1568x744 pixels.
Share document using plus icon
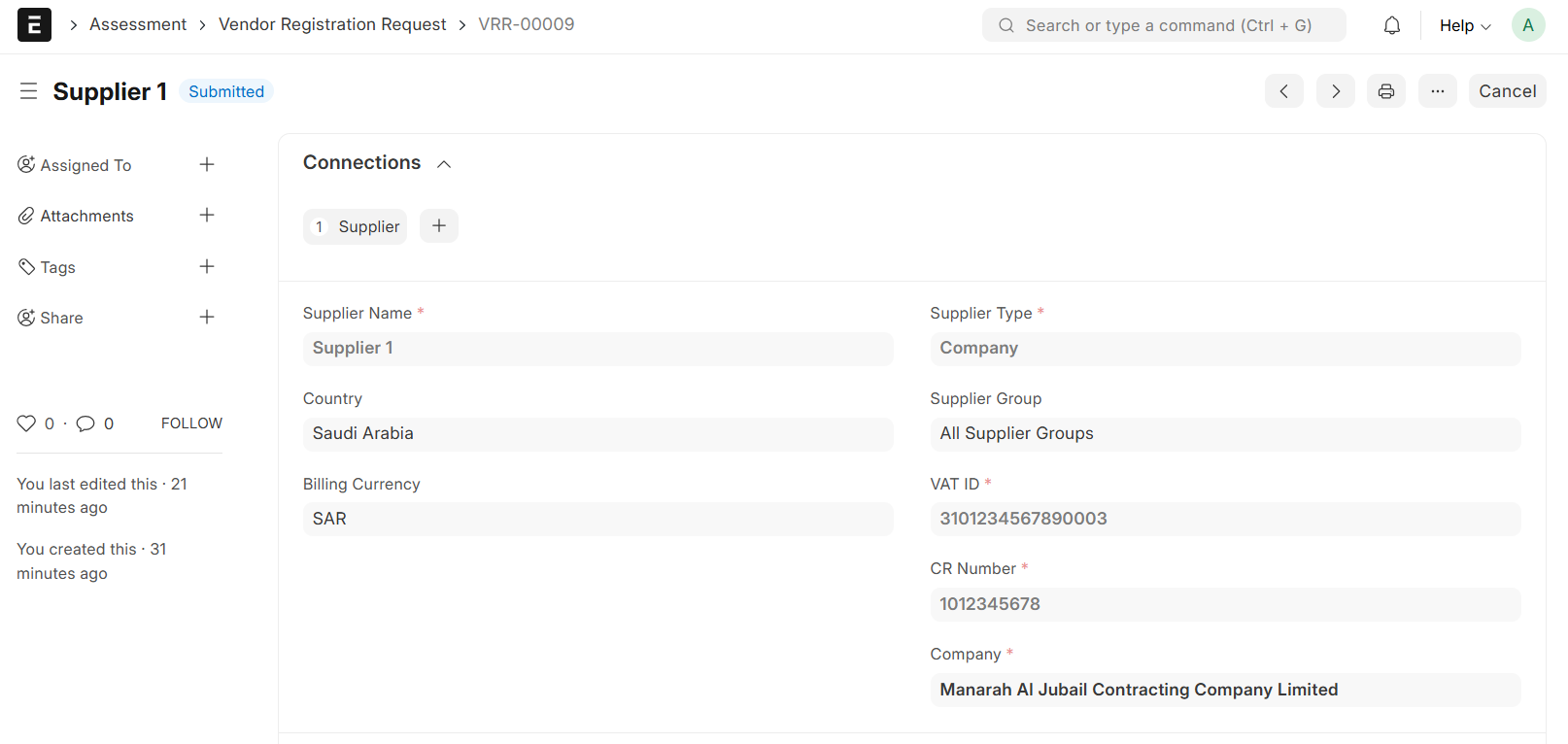tap(207, 318)
